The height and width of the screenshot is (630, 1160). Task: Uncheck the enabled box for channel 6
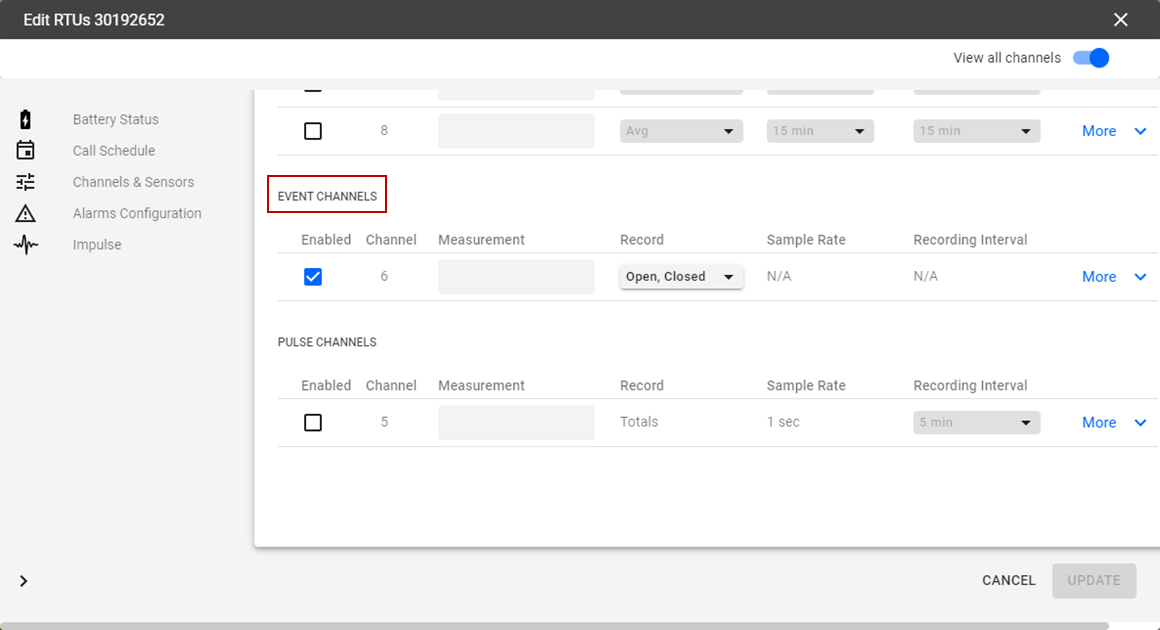[x=313, y=277]
